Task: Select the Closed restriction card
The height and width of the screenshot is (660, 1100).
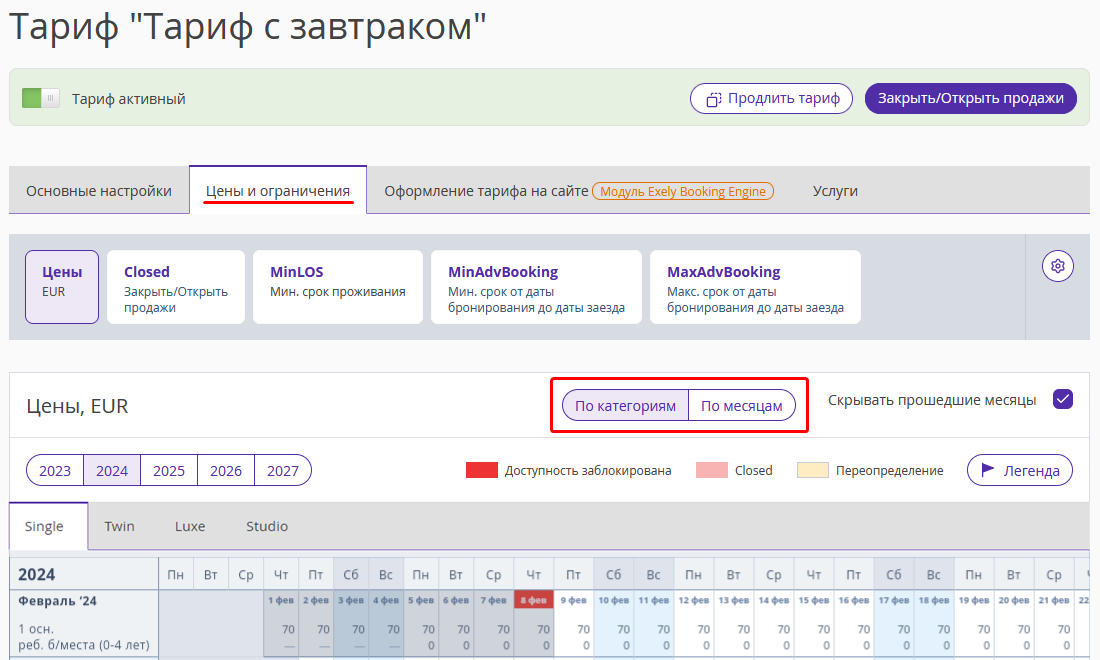Action: (x=175, y=287)
